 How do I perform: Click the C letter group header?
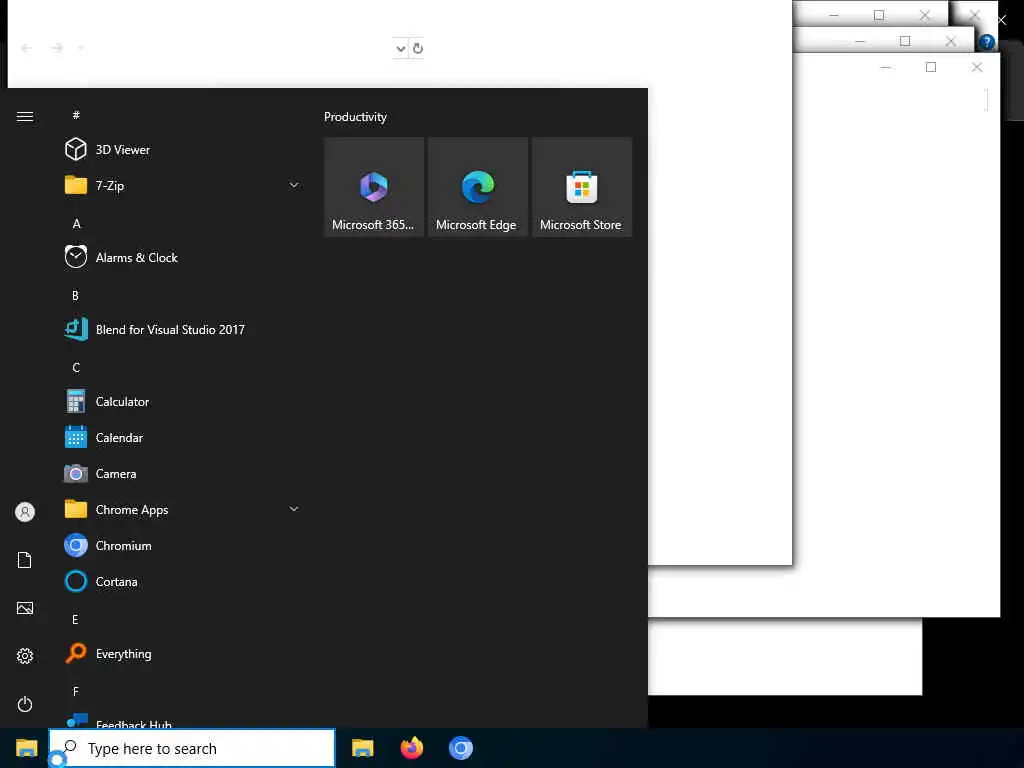(76, 367)
